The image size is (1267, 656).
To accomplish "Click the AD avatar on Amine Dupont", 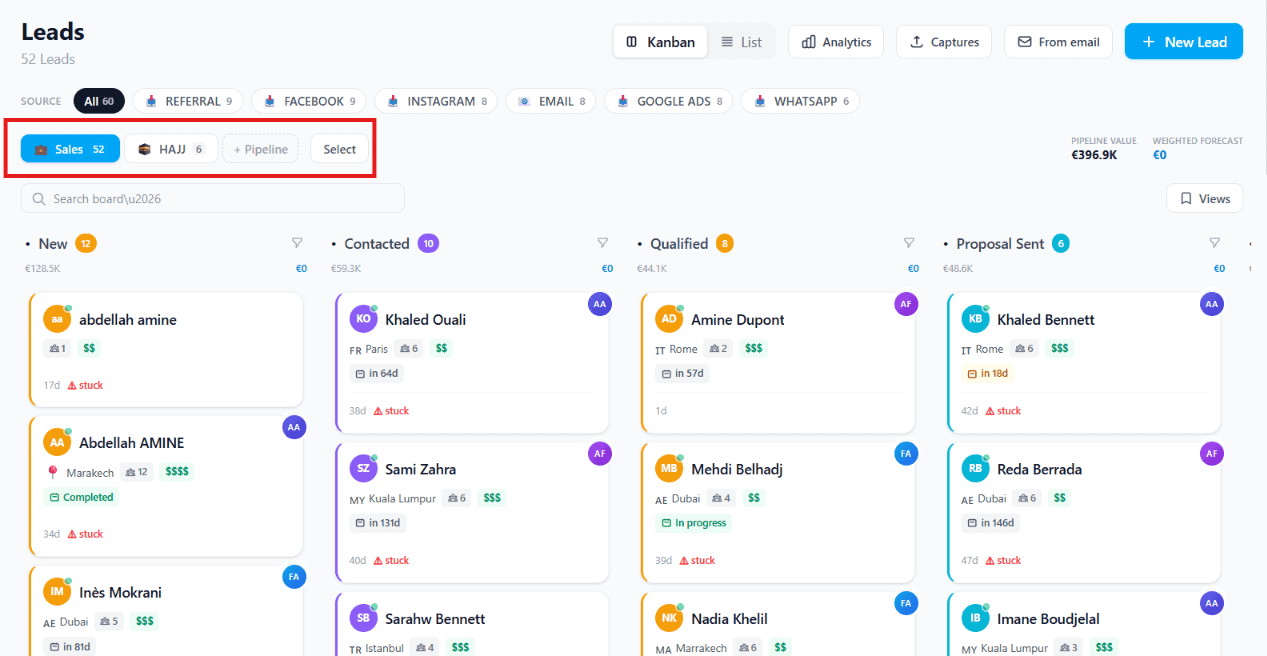I will 669,319.
